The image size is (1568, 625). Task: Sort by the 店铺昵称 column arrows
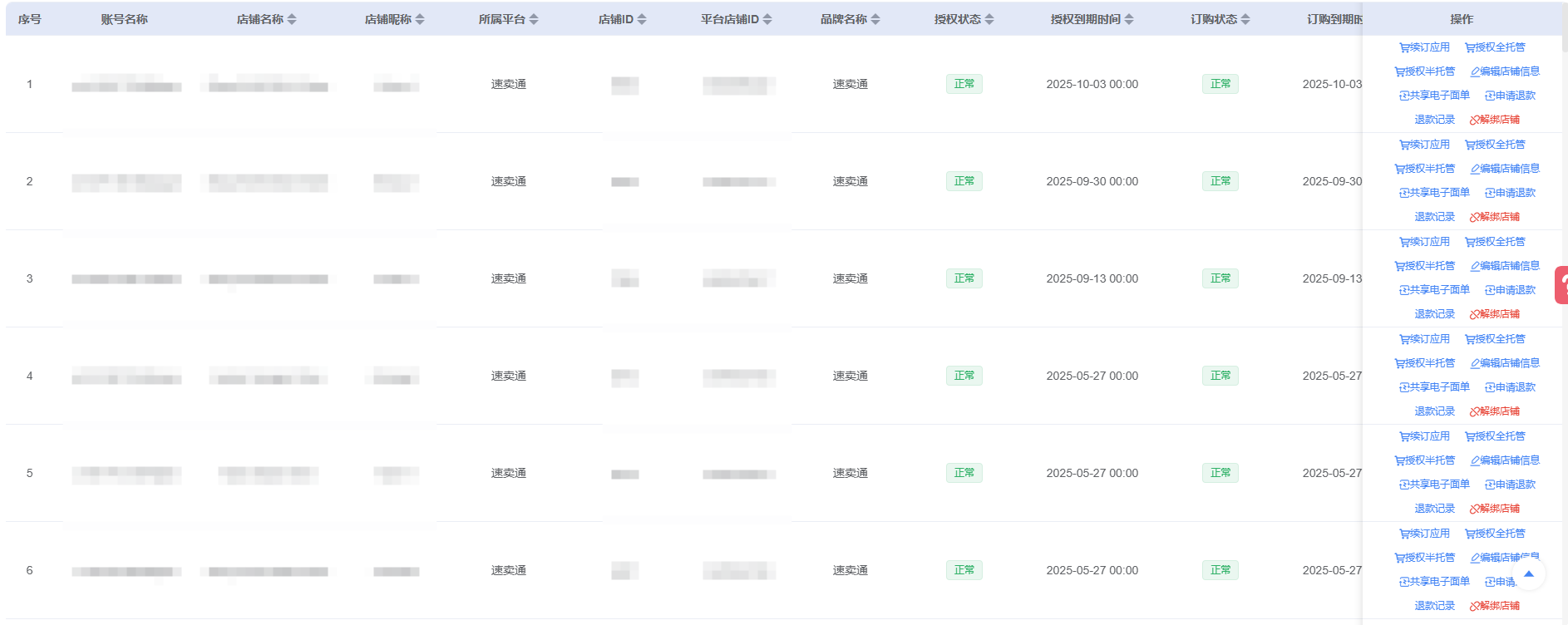pyautogui.click(x=420, y=19)
